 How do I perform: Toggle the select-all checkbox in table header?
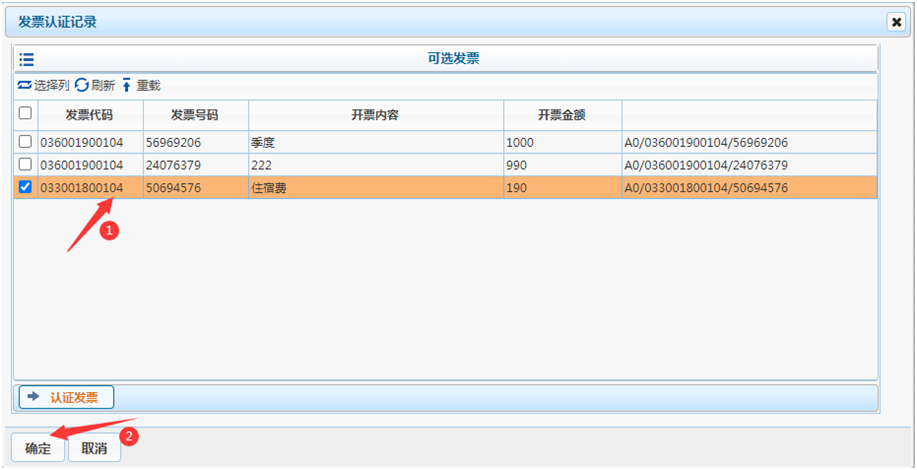point(25,114)
